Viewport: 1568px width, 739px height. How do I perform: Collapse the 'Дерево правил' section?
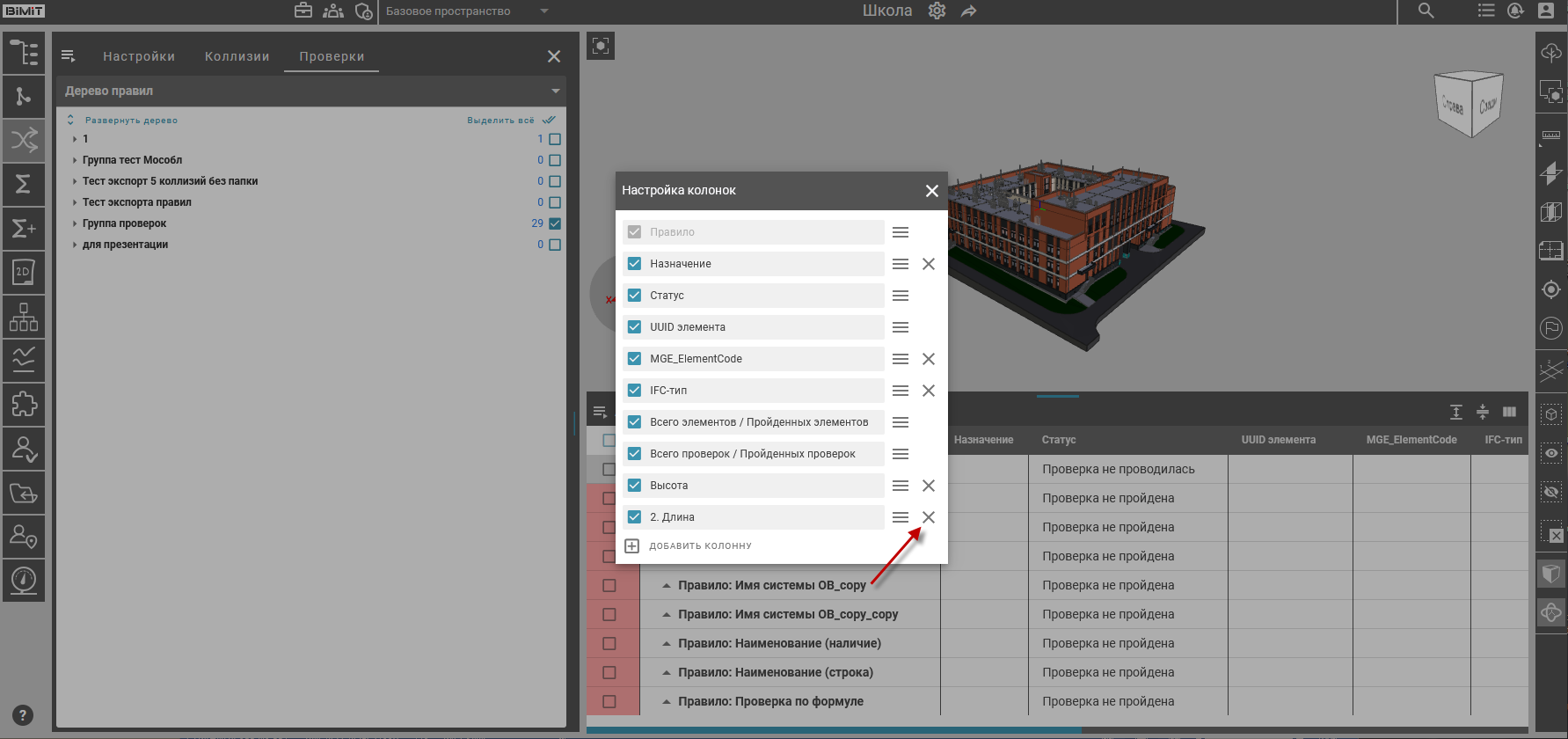click(x=555, y=91)
